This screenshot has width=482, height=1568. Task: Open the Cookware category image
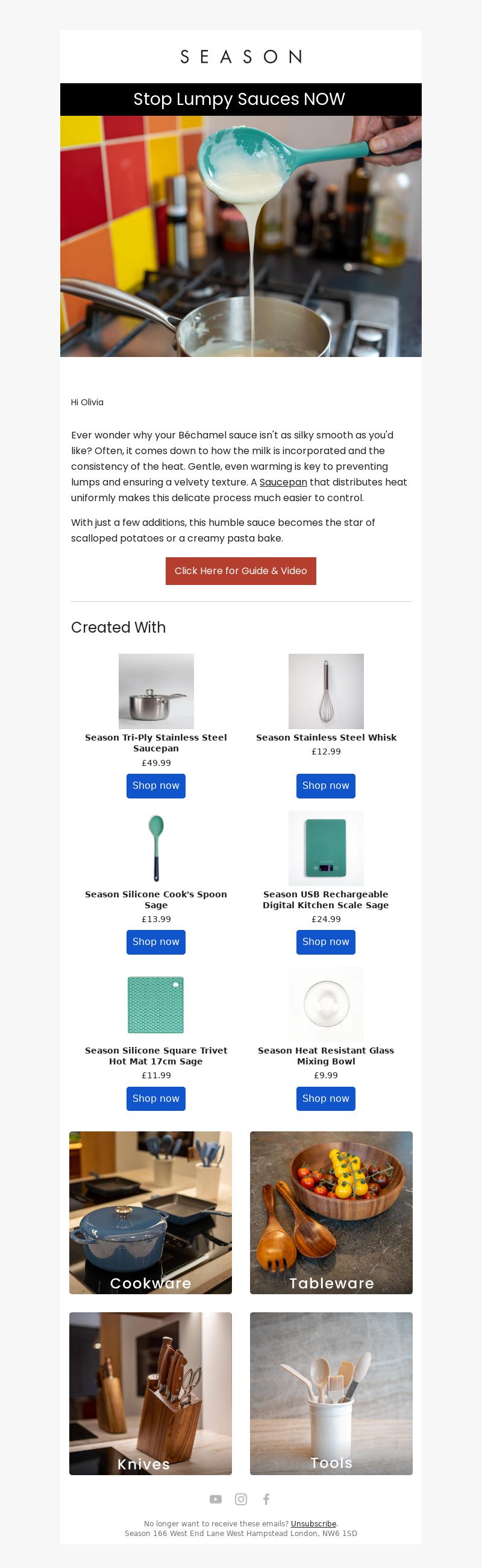click(x=151, y=1213)
